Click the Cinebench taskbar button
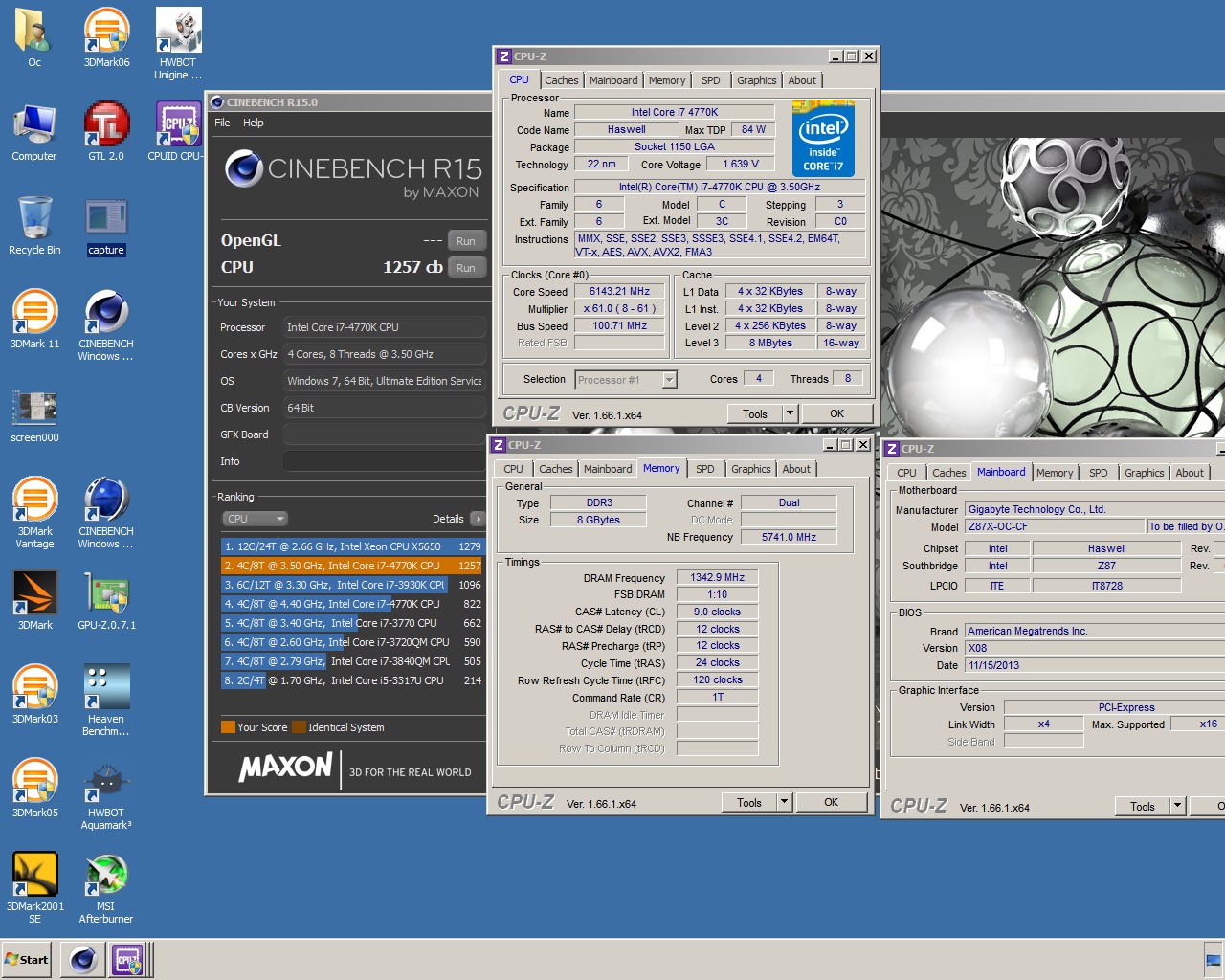 click(83, 959)
